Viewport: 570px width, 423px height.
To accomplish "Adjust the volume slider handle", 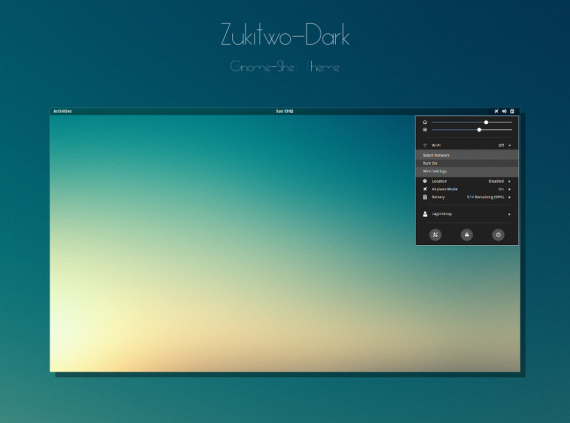I will (486, 122).
